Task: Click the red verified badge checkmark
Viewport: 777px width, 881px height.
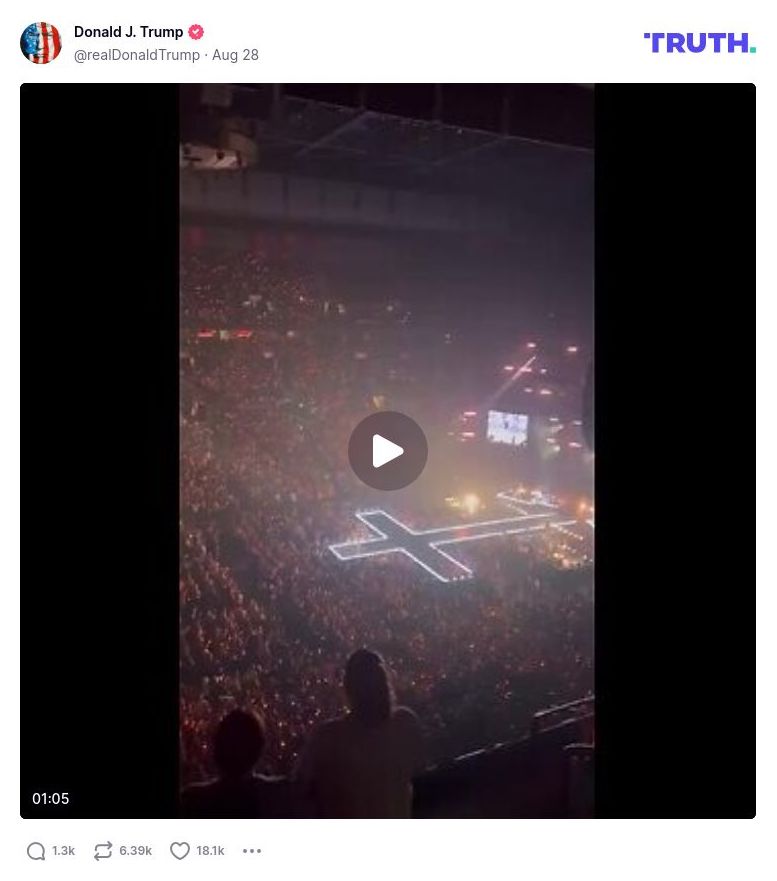Action: coord(196,32)
